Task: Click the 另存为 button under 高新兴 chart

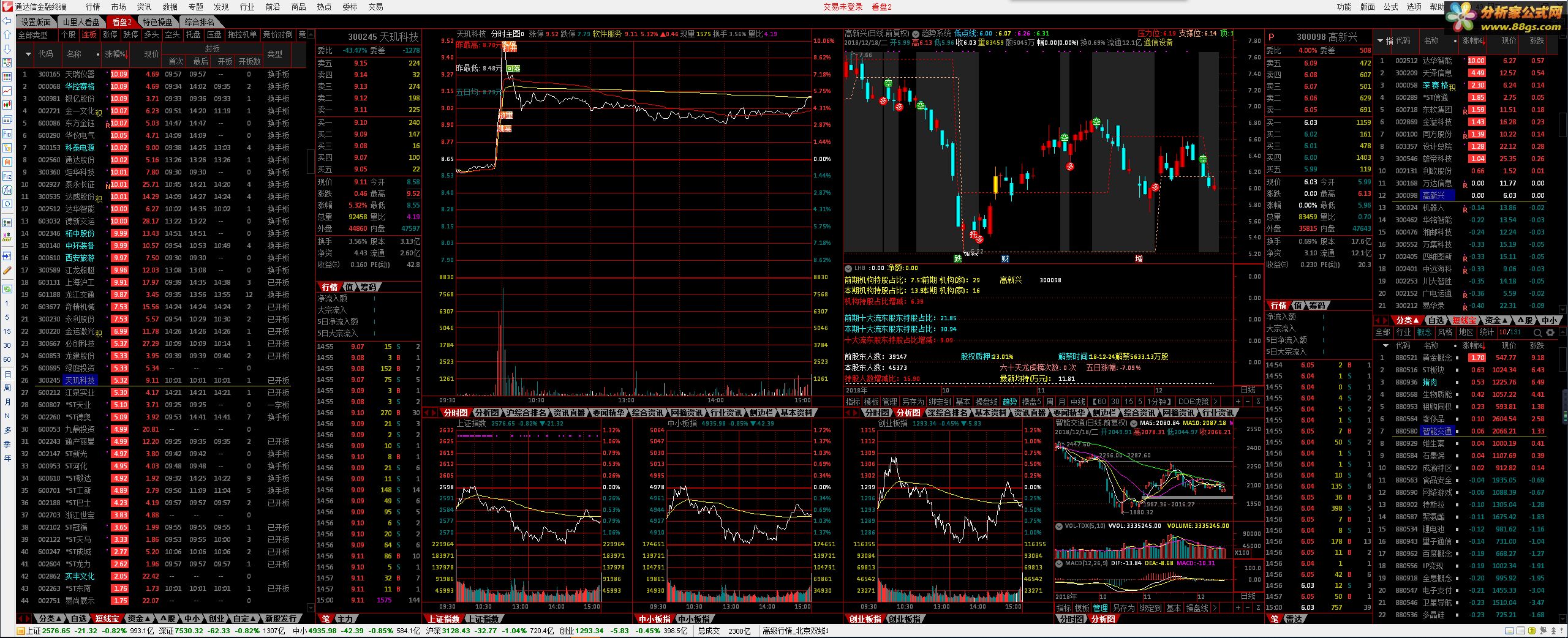Action: point(913,402)
